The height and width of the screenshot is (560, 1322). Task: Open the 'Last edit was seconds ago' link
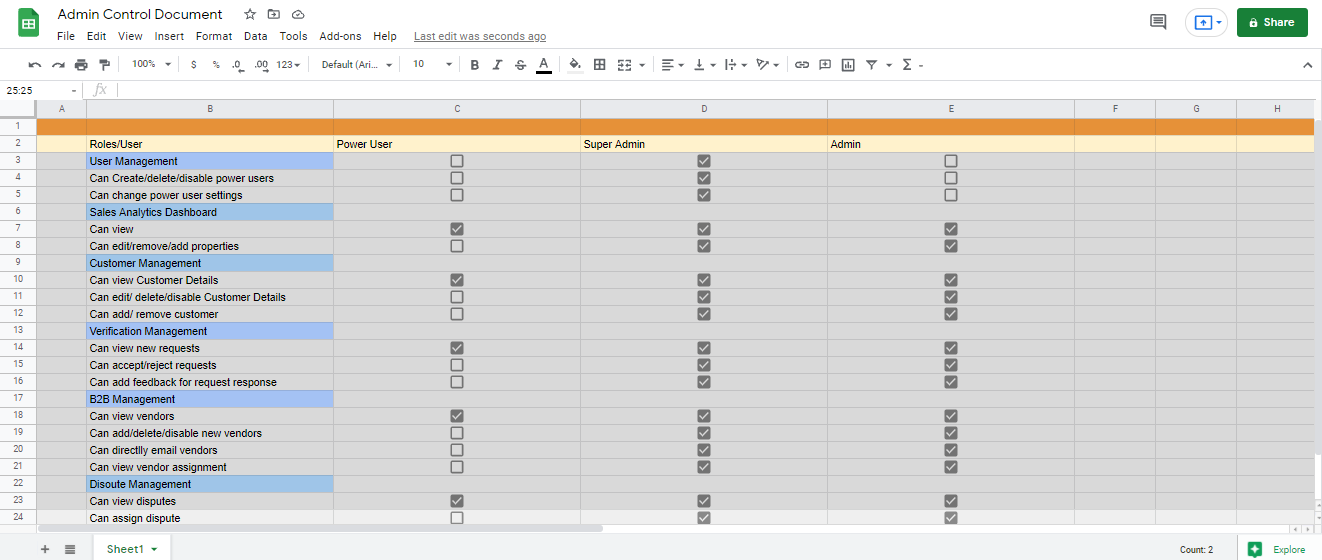480,36
